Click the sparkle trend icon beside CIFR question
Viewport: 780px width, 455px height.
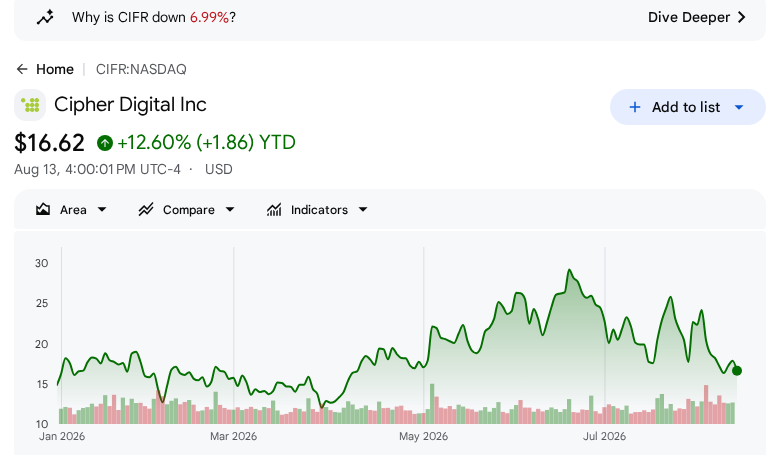pyautogui.click(x=45, y=17)
